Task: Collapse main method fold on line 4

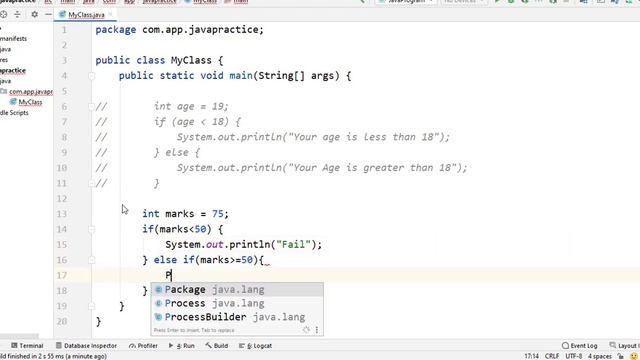Action: (91, 76)
